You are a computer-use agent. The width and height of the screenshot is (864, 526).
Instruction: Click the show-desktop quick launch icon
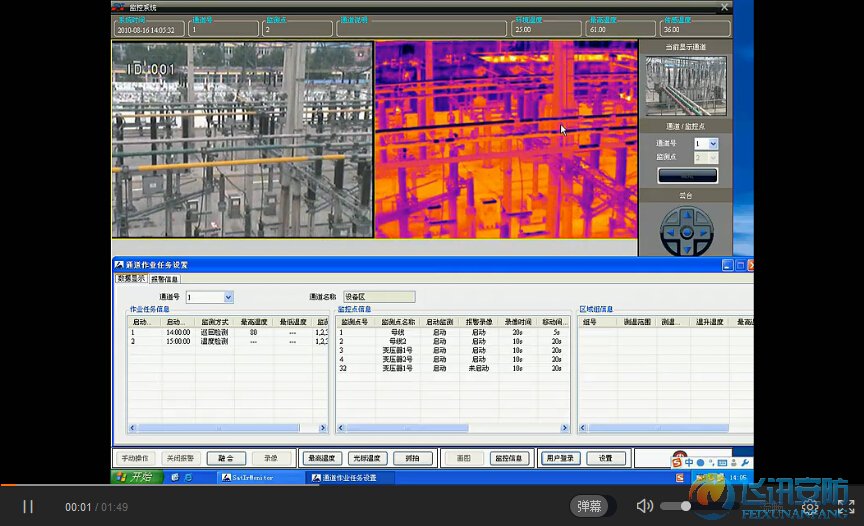pos(175,478)
